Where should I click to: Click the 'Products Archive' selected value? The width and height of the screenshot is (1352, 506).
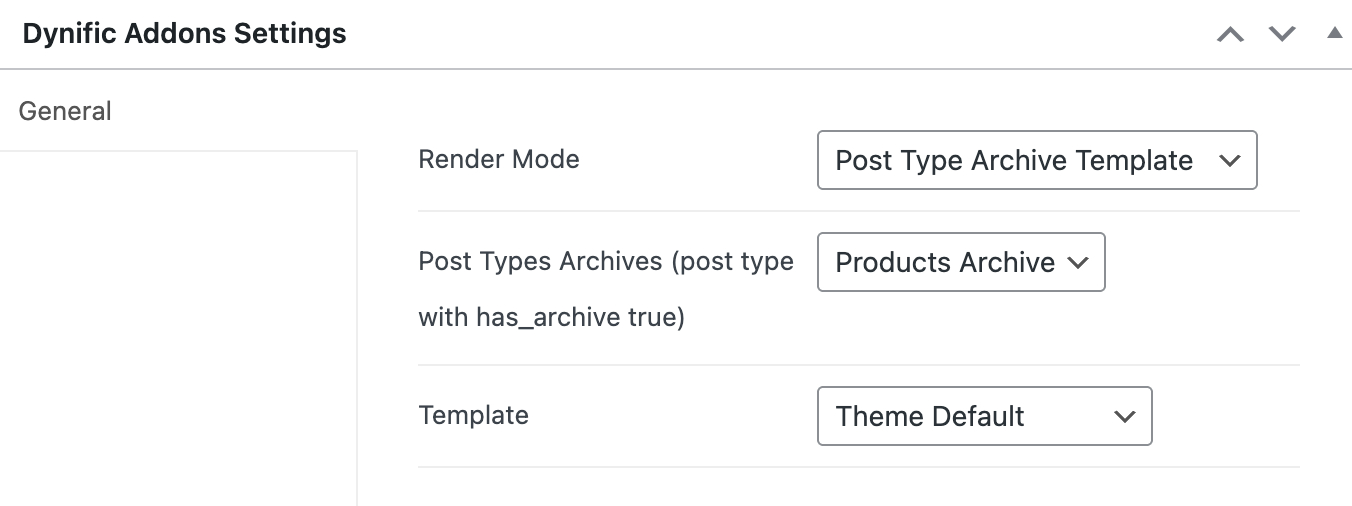(944, 263)
